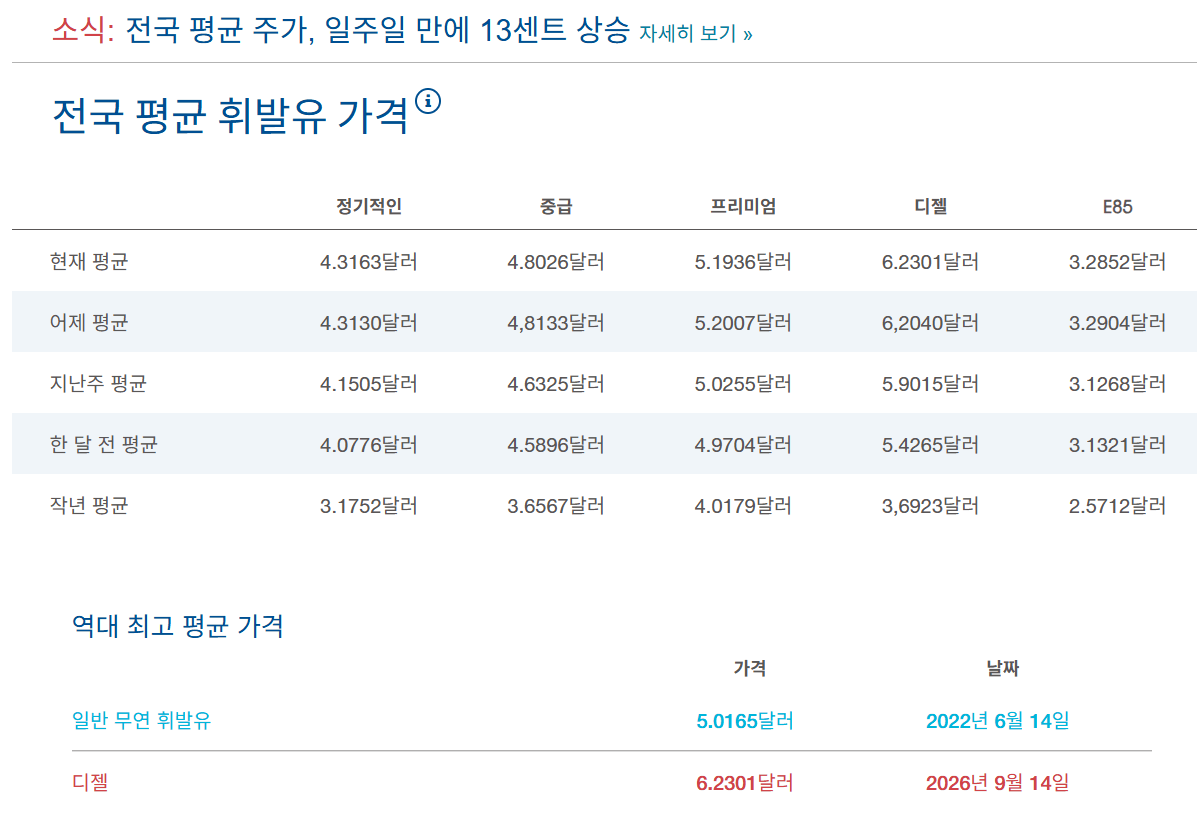Select the 어제 평균 row label

click(89, 323)
